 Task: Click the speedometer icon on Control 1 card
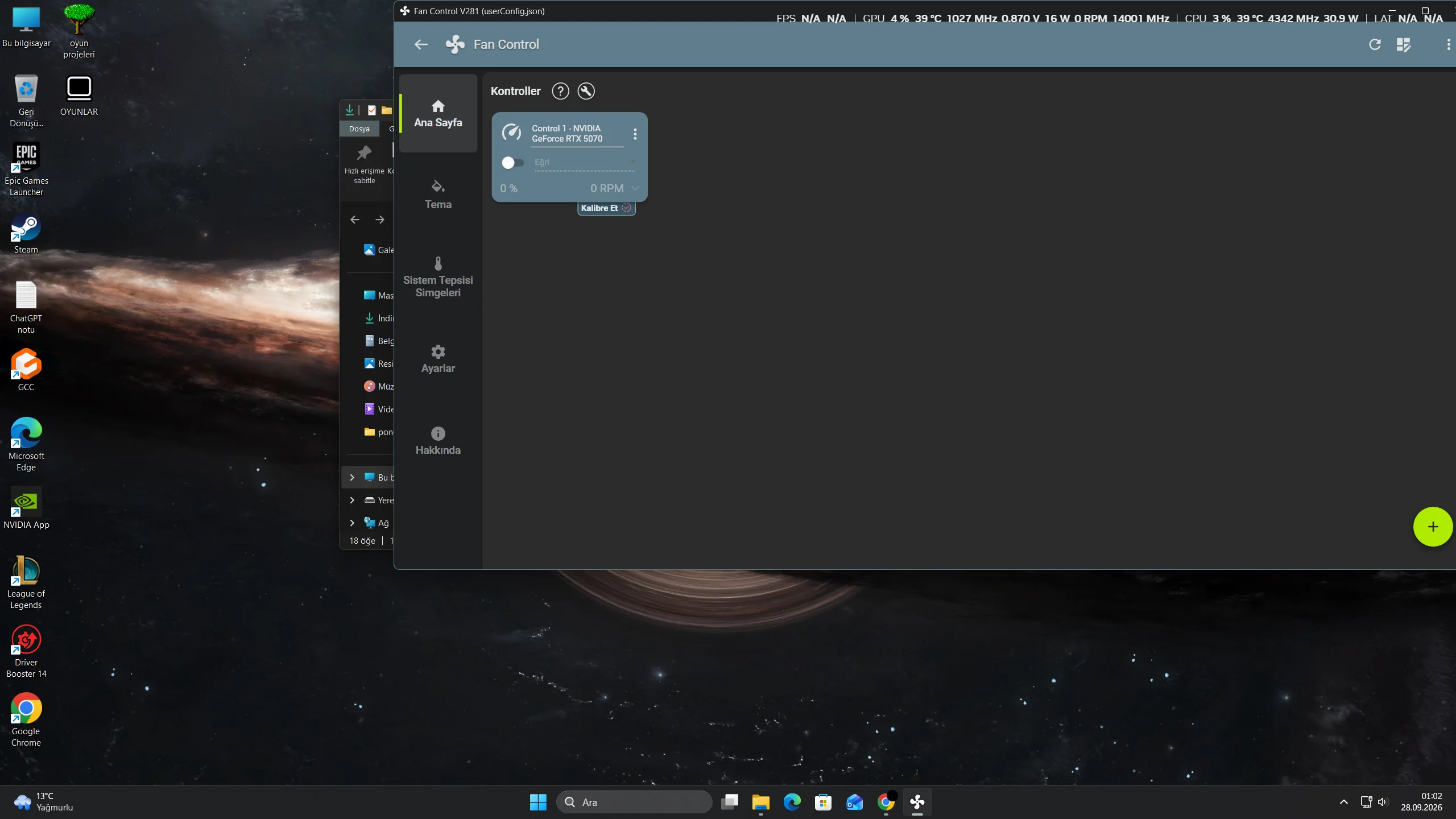click(511, 133)
